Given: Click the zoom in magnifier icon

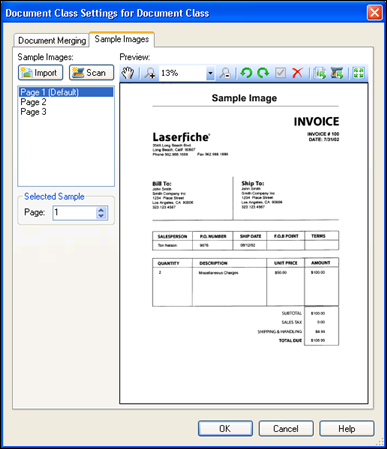Looking at the screenshot, I should 150,73.
